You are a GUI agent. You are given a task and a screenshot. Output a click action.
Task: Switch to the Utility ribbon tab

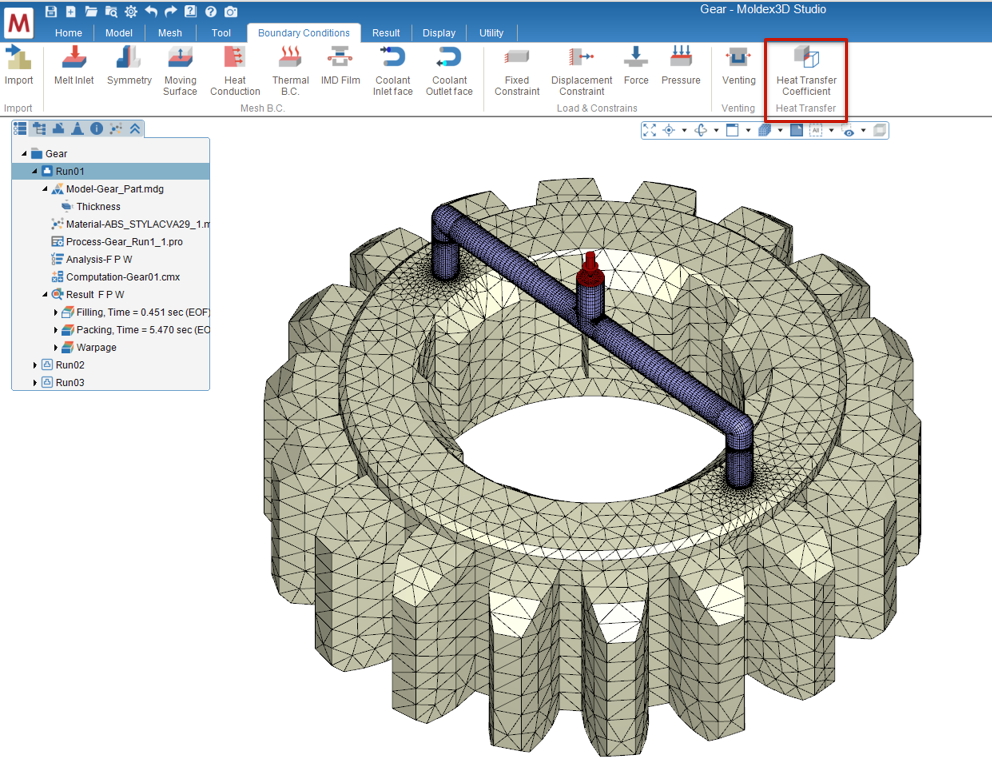click(491, 33)
